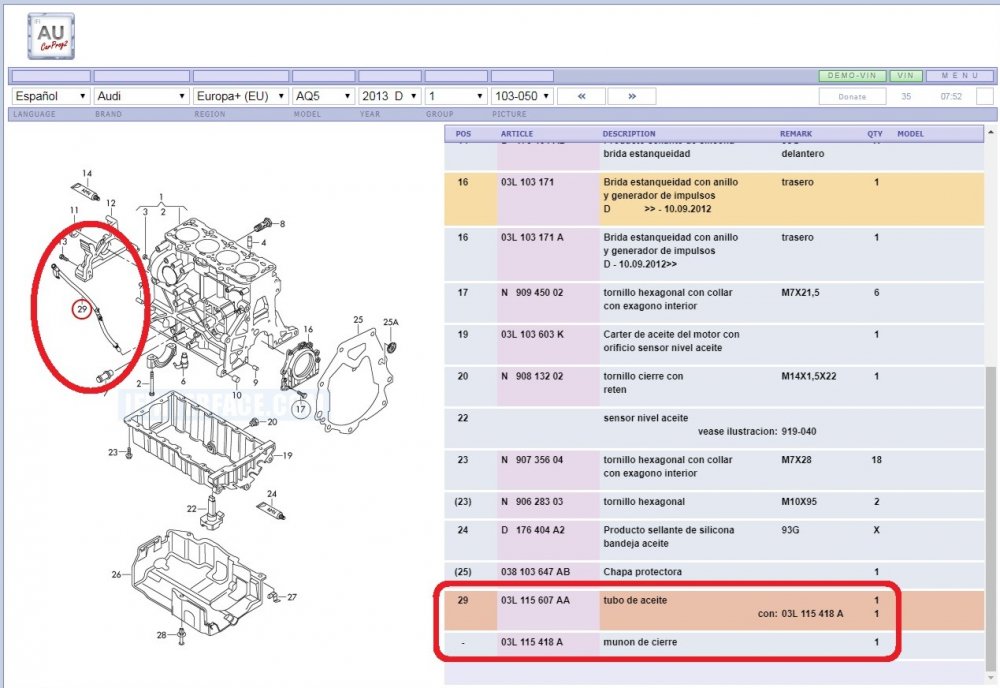1000x688 pixels.
Task: Select article 038 103 647 AB
Action: (x=535, y=572)
